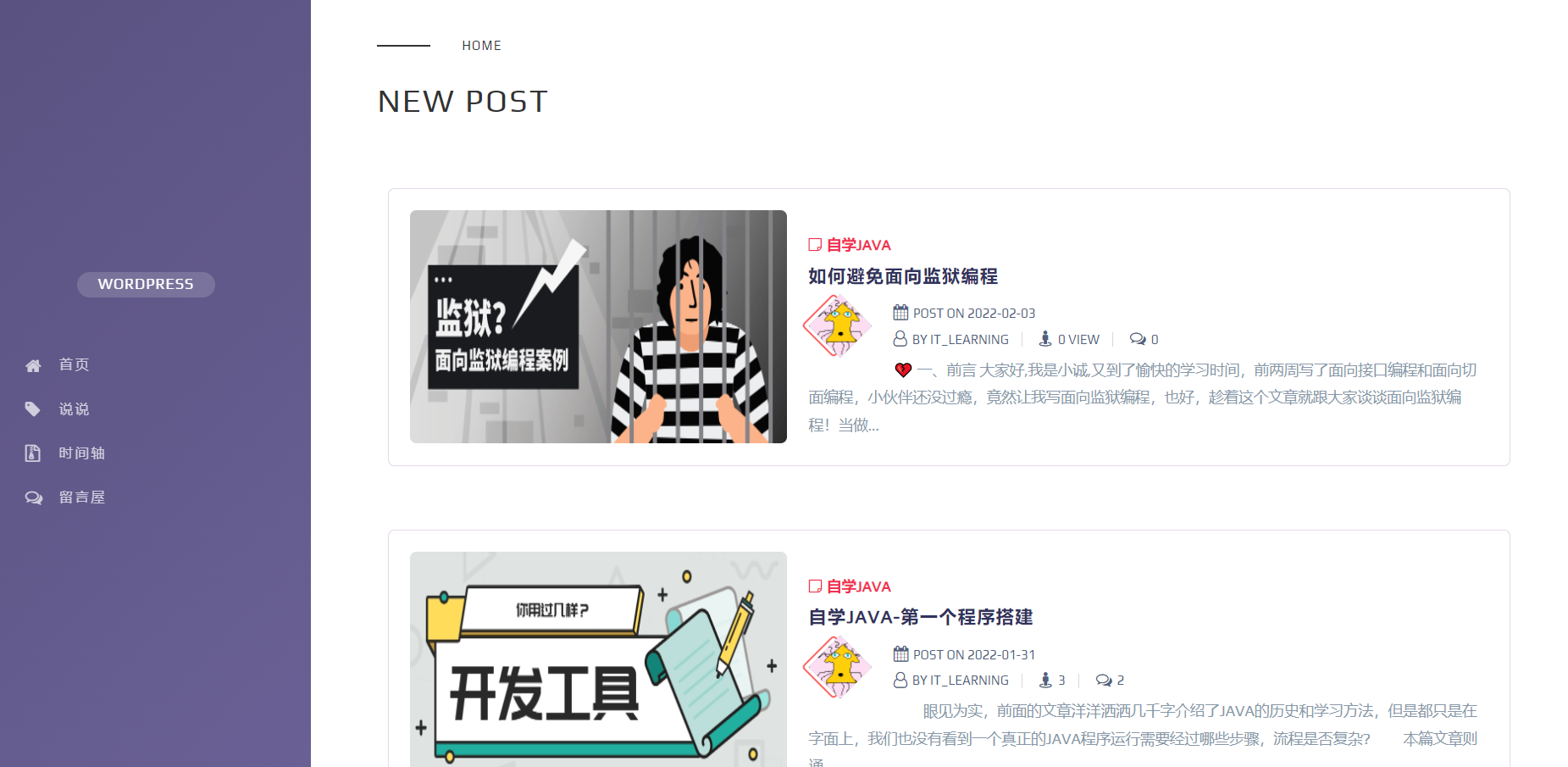1568x767 pixels.
Task: Click the view count icon on the first post
Action: 1045,339
